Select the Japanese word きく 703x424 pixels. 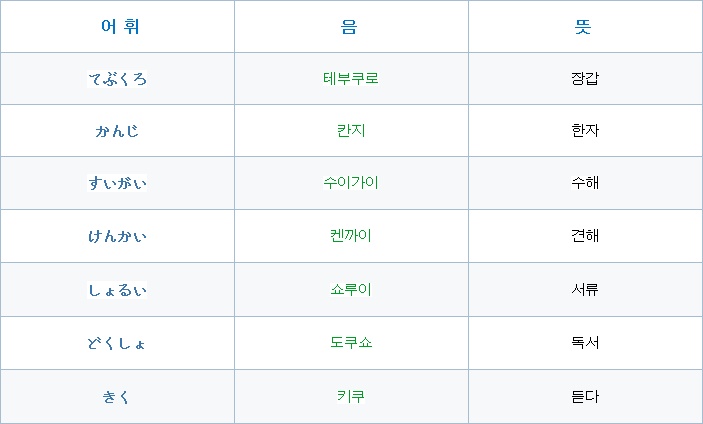click(x=116, y=397)
